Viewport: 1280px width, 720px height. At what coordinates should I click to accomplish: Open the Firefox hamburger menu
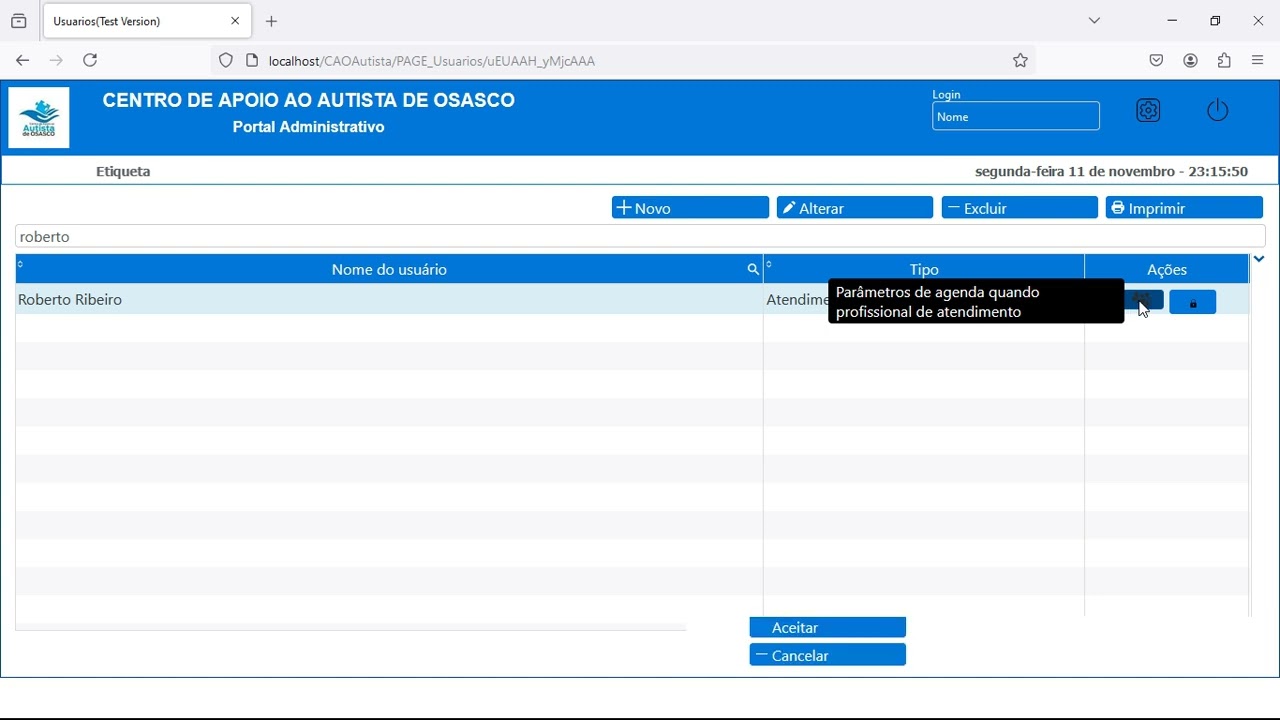(1258, 61)
